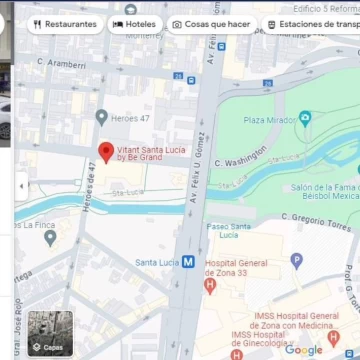Select Estaciones de transporte filter chip
This screenshot has width=360, height=360.
point(311,24)
